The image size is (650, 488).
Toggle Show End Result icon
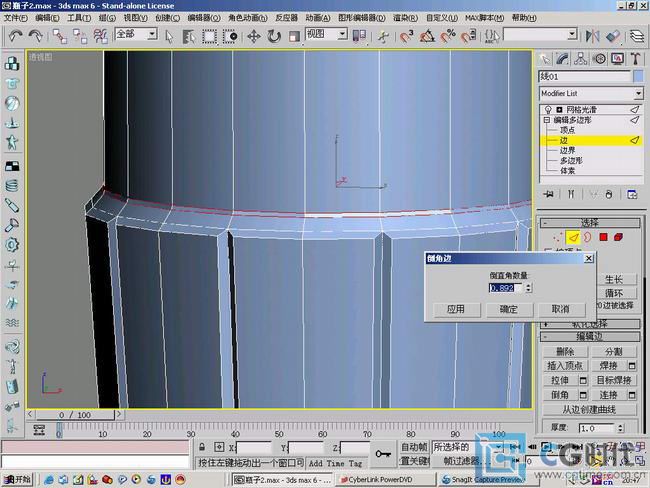[571, 194]
